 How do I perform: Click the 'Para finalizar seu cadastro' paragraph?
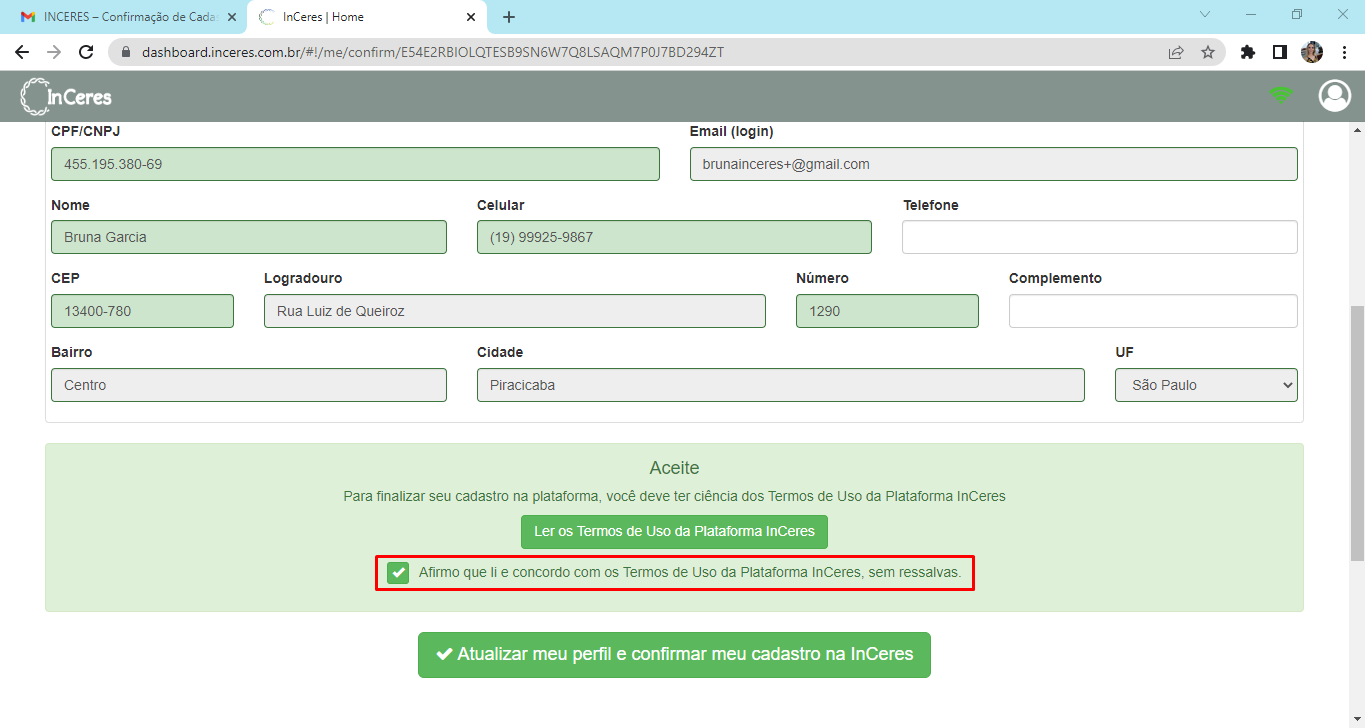[674, 496]
